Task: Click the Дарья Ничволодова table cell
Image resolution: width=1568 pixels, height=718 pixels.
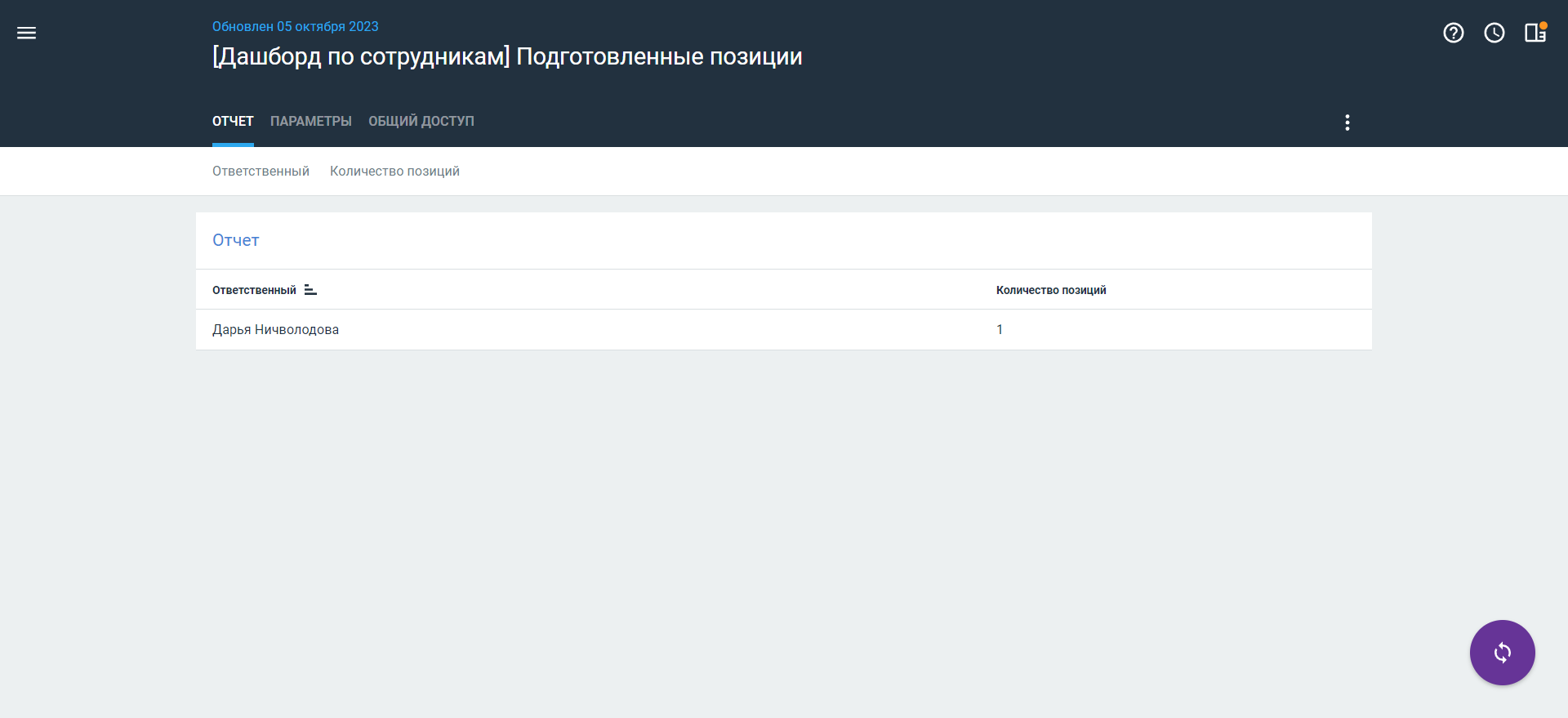Action: (x=275, y=329)
